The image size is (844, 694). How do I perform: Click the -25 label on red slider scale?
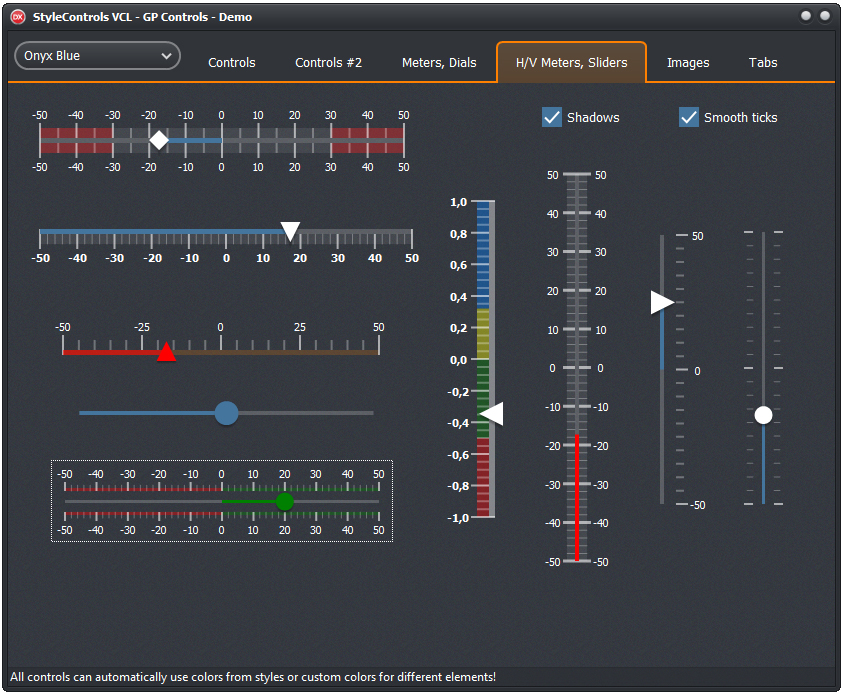[142, 327]
